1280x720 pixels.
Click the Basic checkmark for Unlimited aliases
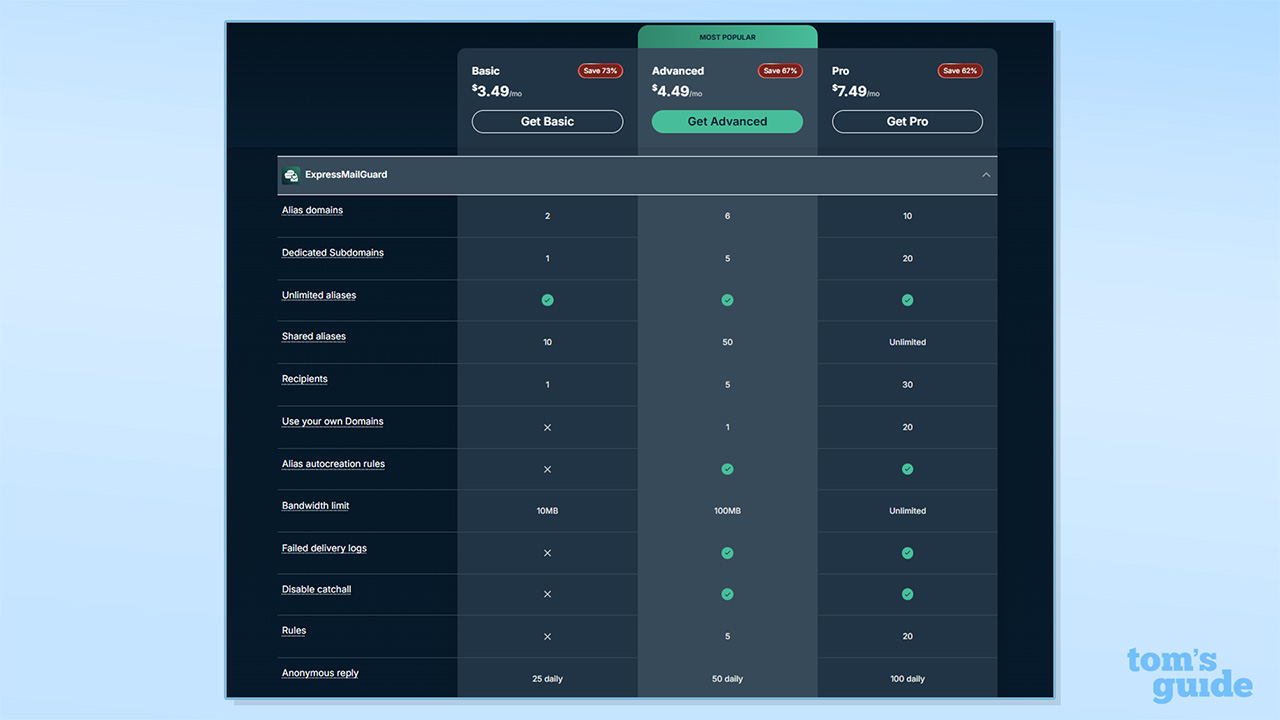coord(547,300)
